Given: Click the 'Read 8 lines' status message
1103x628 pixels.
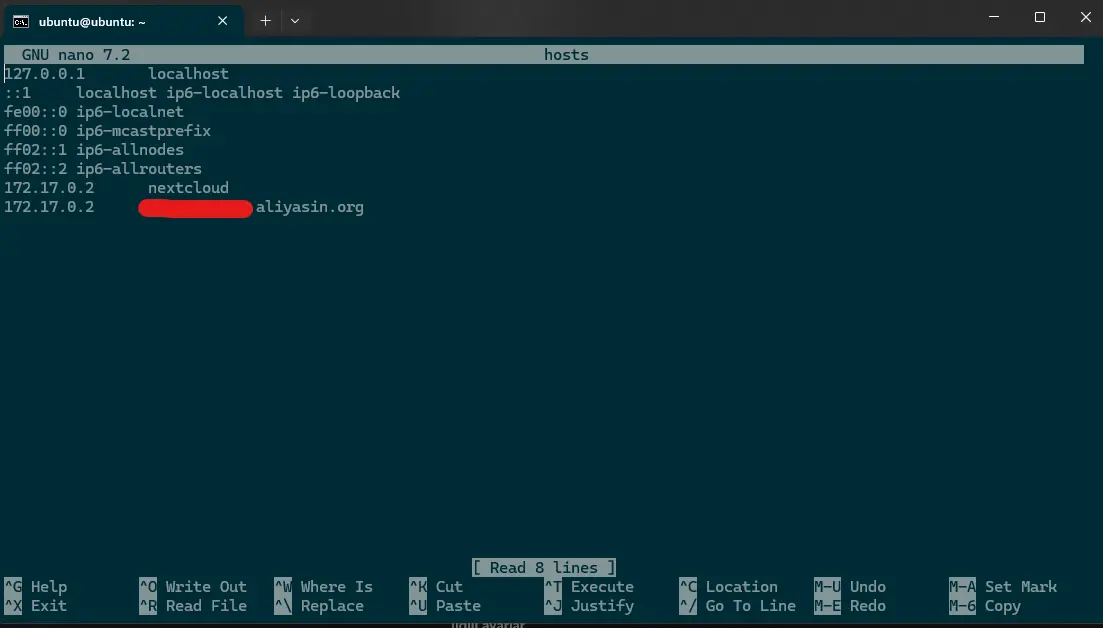Looking at the screenshot, I should tap(544, 568).
